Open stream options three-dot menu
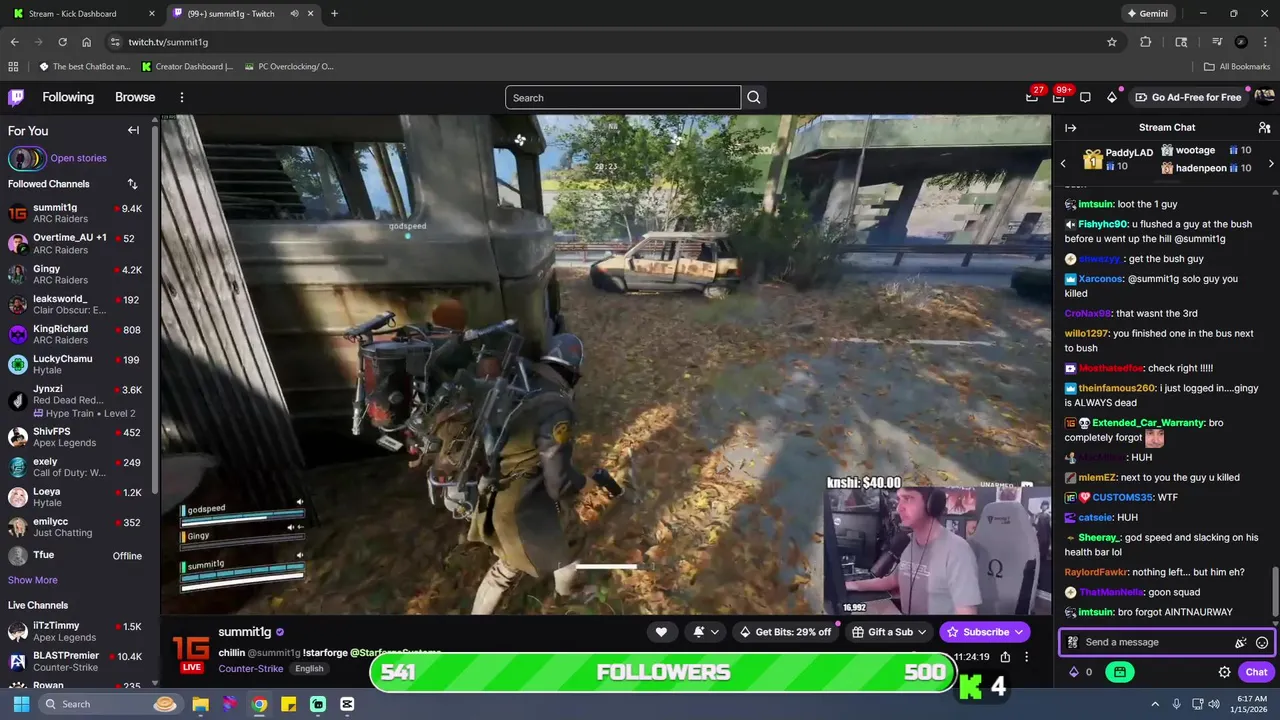The width and height of the screenshot is (1280, 720). tap(1026, 657)
